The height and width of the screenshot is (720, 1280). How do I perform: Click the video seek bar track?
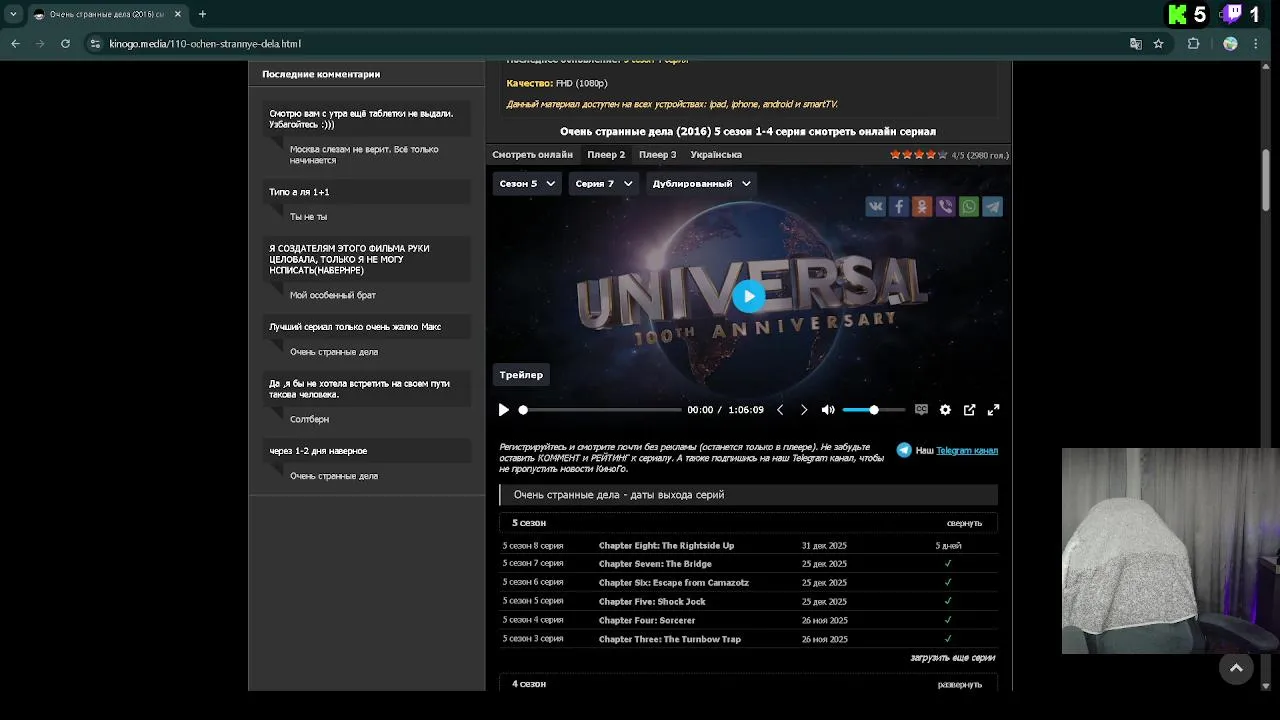(x=600, y=410)
